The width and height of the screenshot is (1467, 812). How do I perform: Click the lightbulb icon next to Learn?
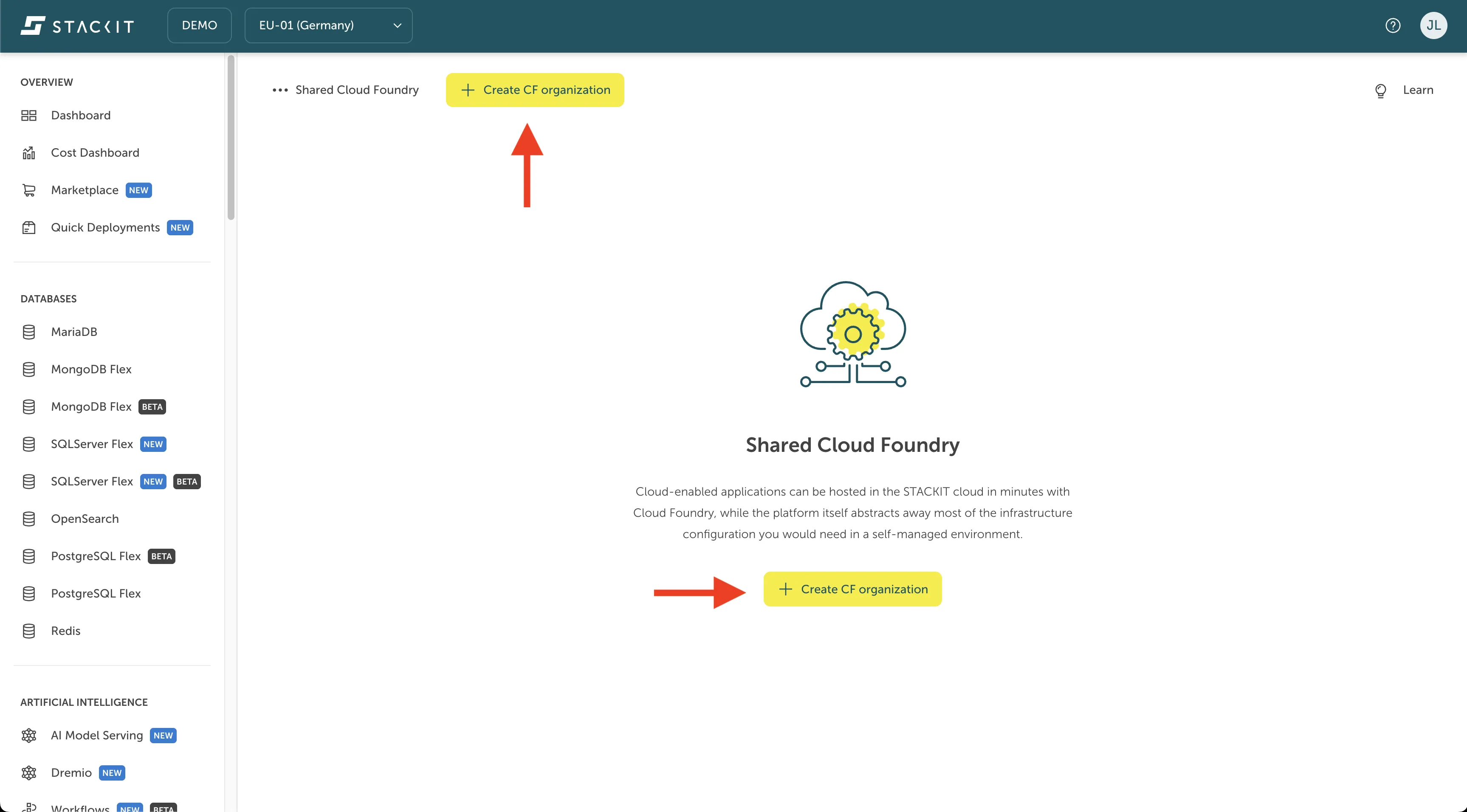(x=1380, y=90)
